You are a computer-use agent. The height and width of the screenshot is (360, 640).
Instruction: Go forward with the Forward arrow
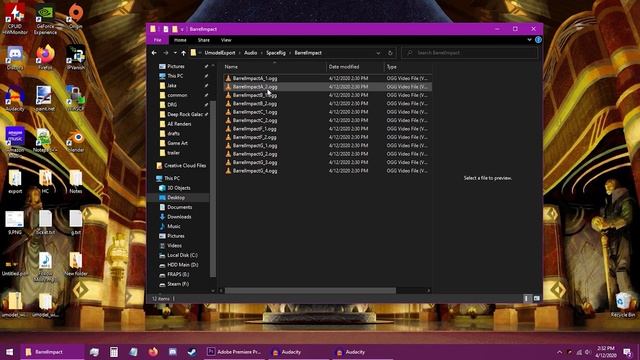(165, 53)
